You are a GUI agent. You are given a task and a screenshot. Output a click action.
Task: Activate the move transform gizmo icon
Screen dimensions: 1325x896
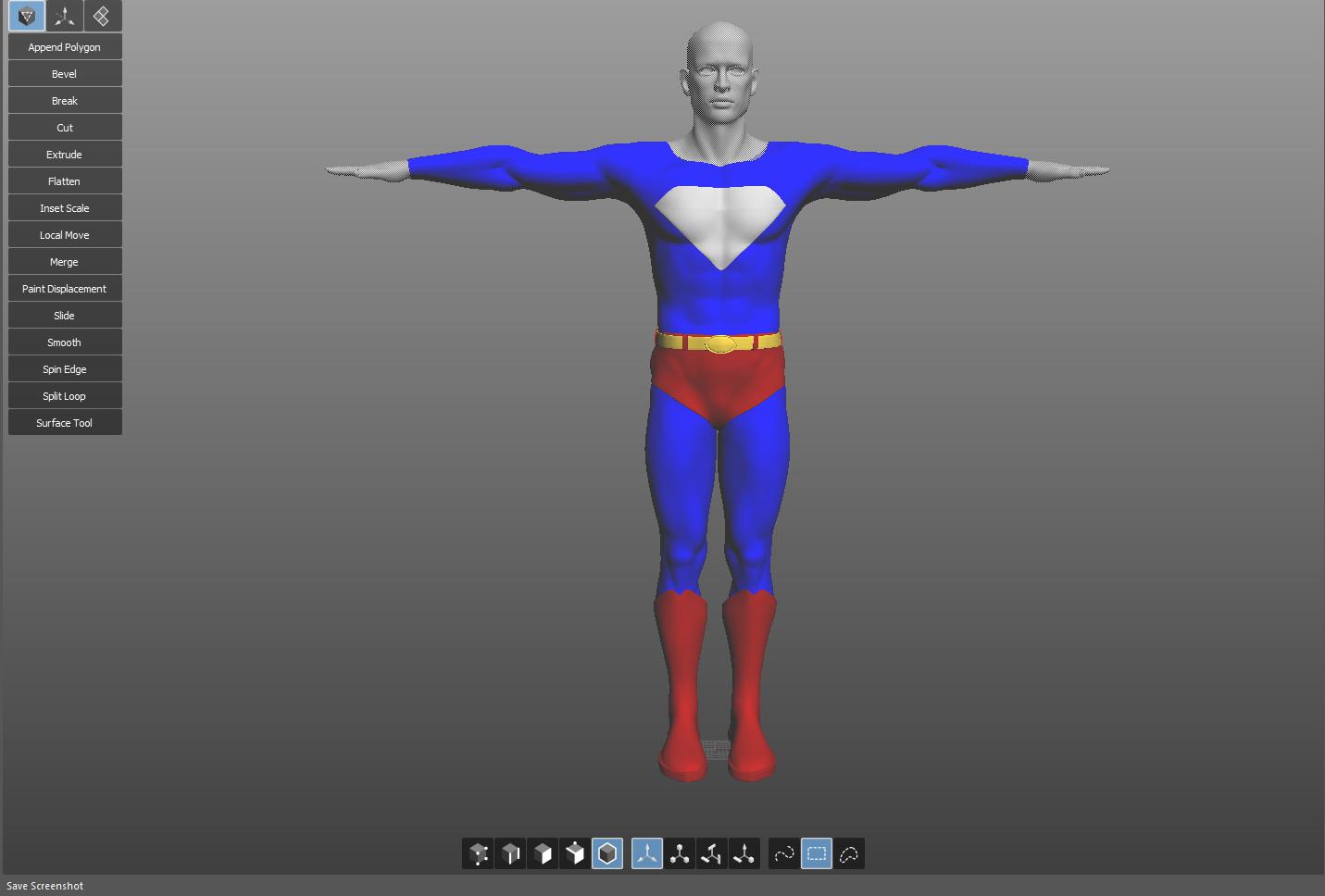tap(647, 853)
